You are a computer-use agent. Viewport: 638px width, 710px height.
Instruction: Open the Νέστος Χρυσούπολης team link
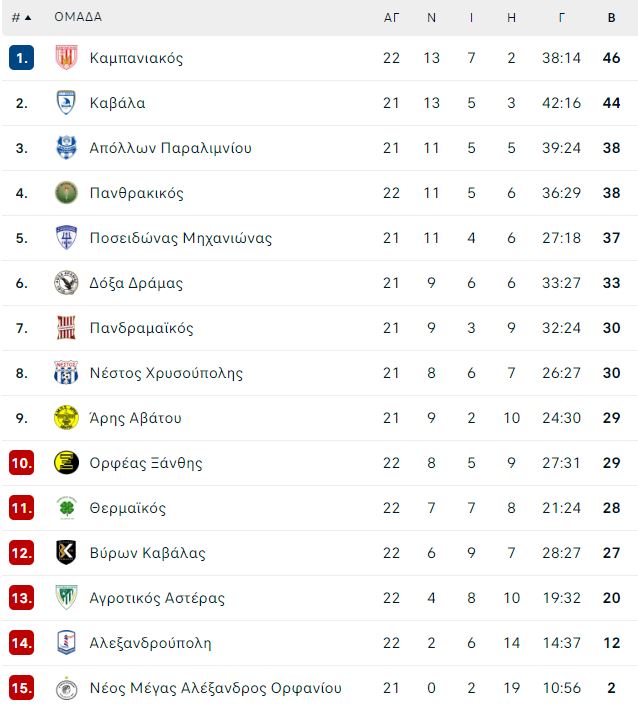point(166,373)
